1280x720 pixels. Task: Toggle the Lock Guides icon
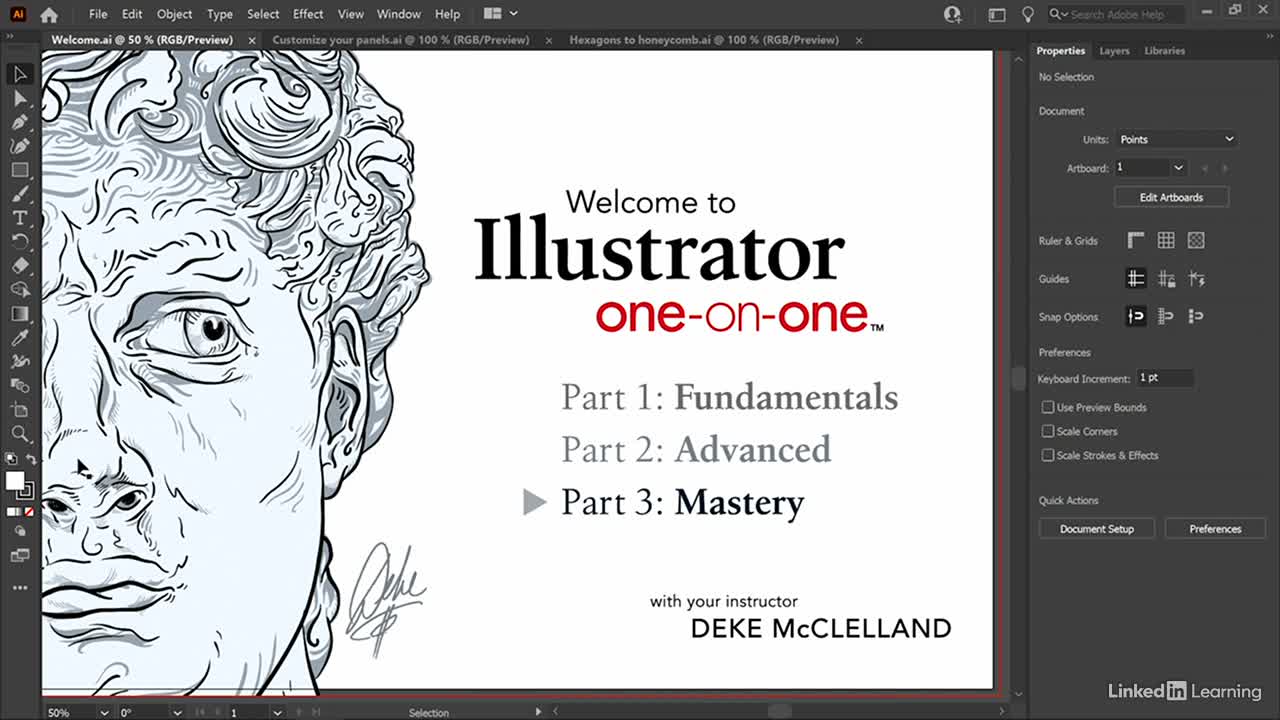tap(1166, 279)
